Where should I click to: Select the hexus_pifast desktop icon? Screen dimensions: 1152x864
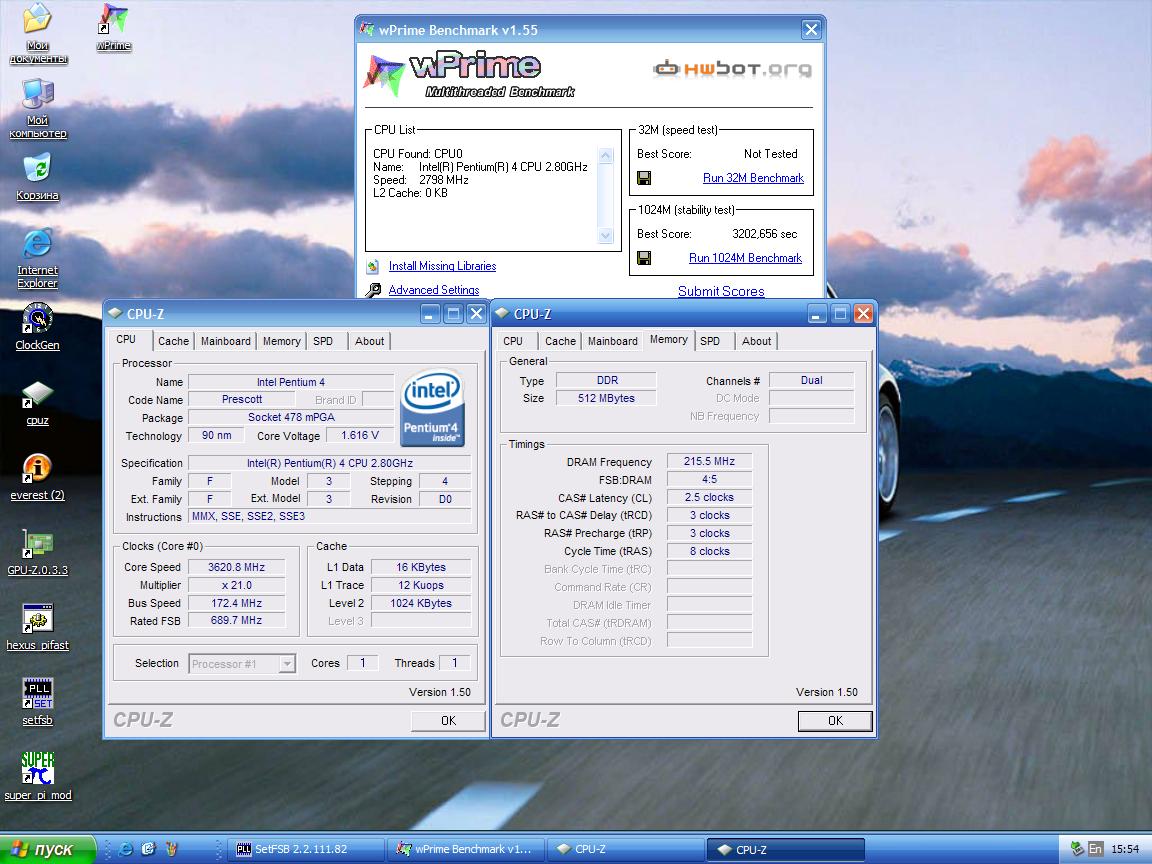(x=37, y=627)
